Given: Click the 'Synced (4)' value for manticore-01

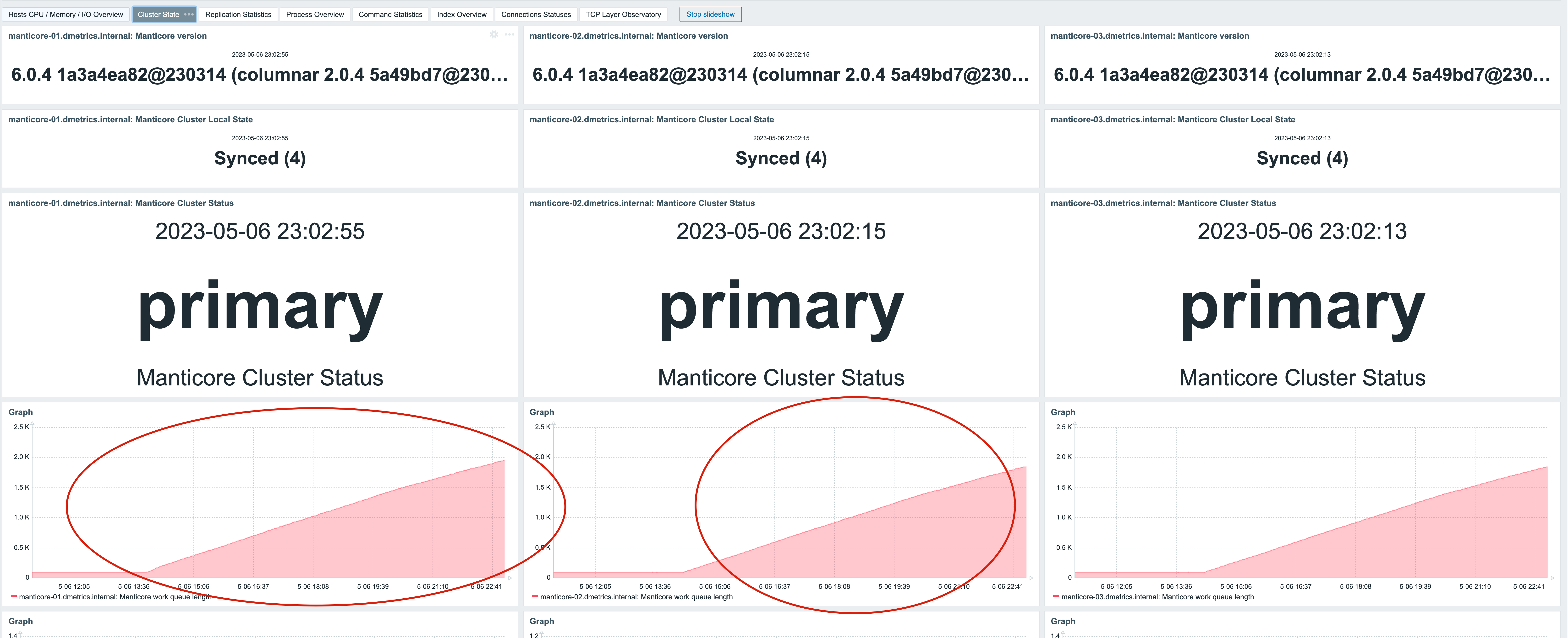Looking at the screenshot, I should (x=259, y=158).
